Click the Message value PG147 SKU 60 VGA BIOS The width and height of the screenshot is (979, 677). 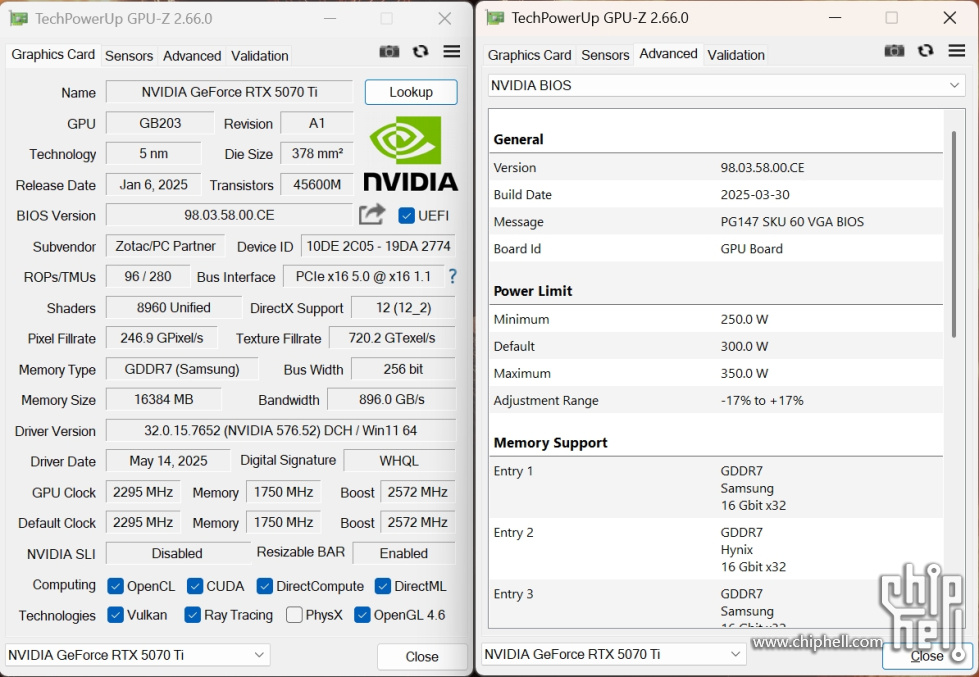click(792, 222)
